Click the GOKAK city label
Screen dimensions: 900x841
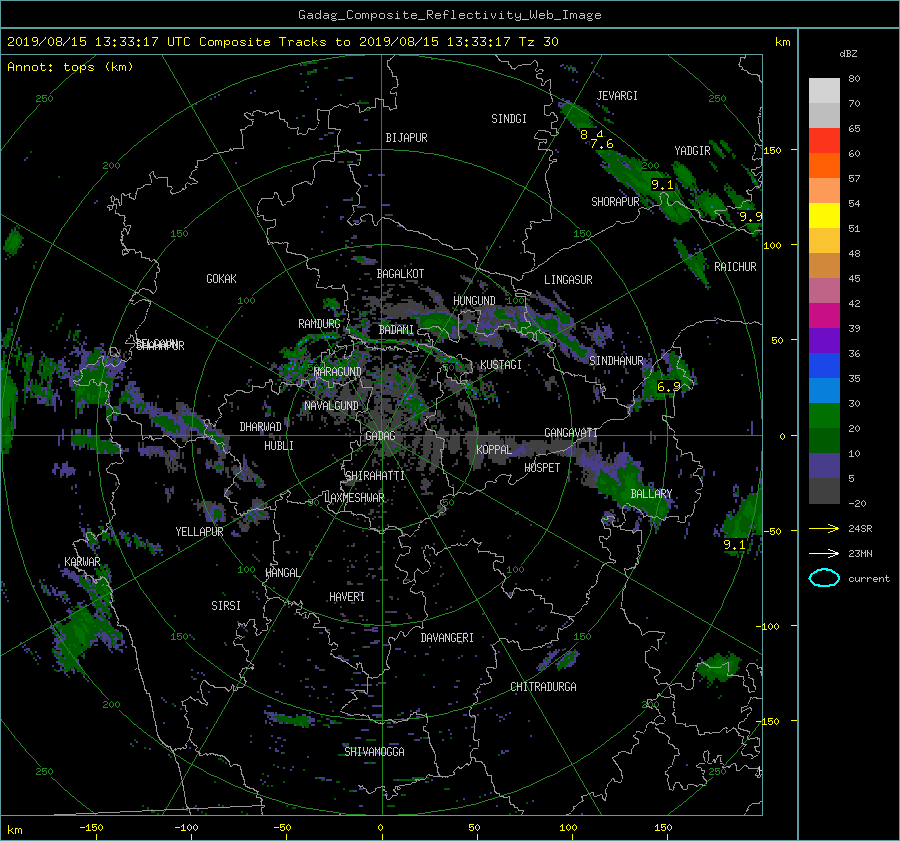point(221,278)
